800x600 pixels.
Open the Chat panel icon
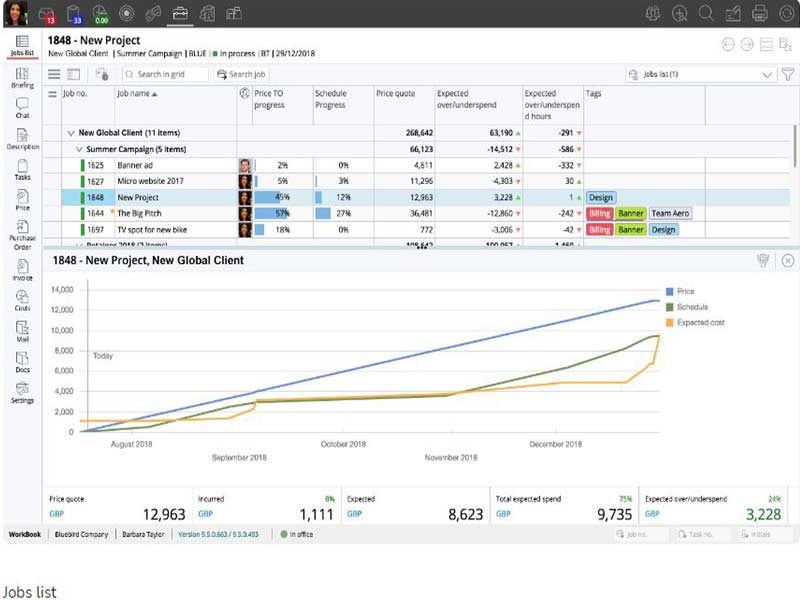point(22,107)
